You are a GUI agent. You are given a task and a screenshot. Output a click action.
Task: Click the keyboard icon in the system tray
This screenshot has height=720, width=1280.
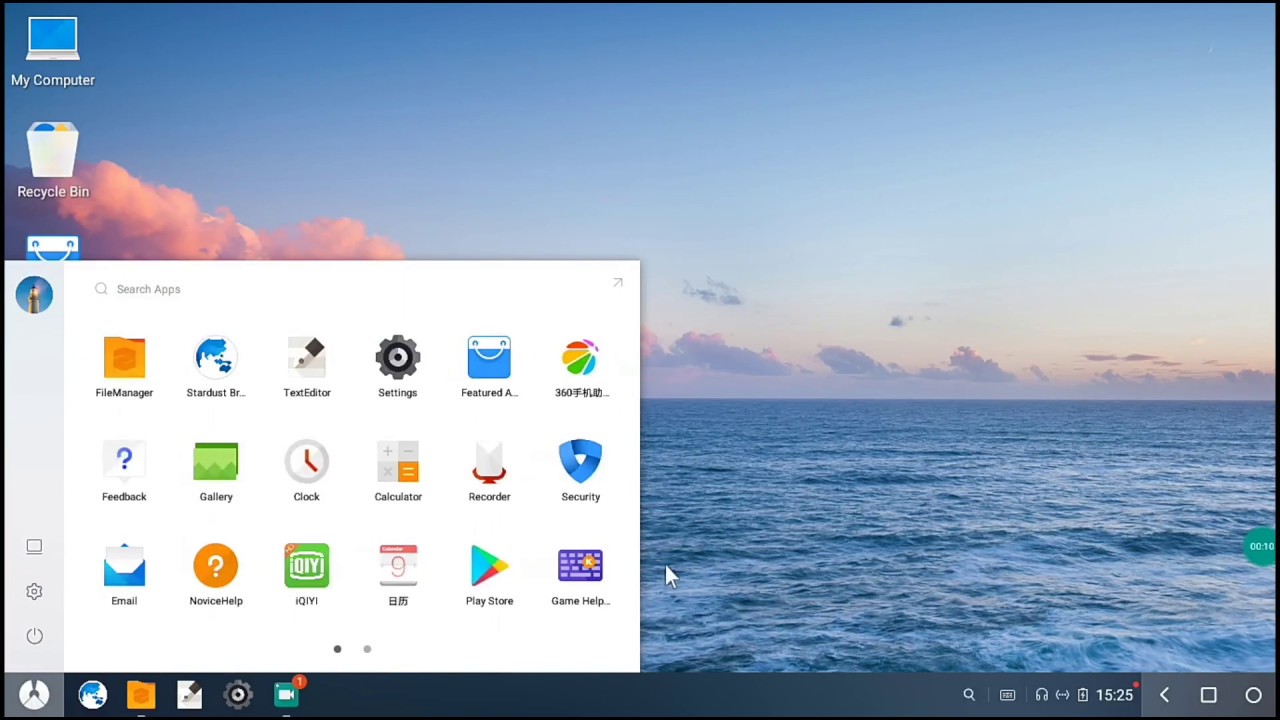click(1008, 695)
